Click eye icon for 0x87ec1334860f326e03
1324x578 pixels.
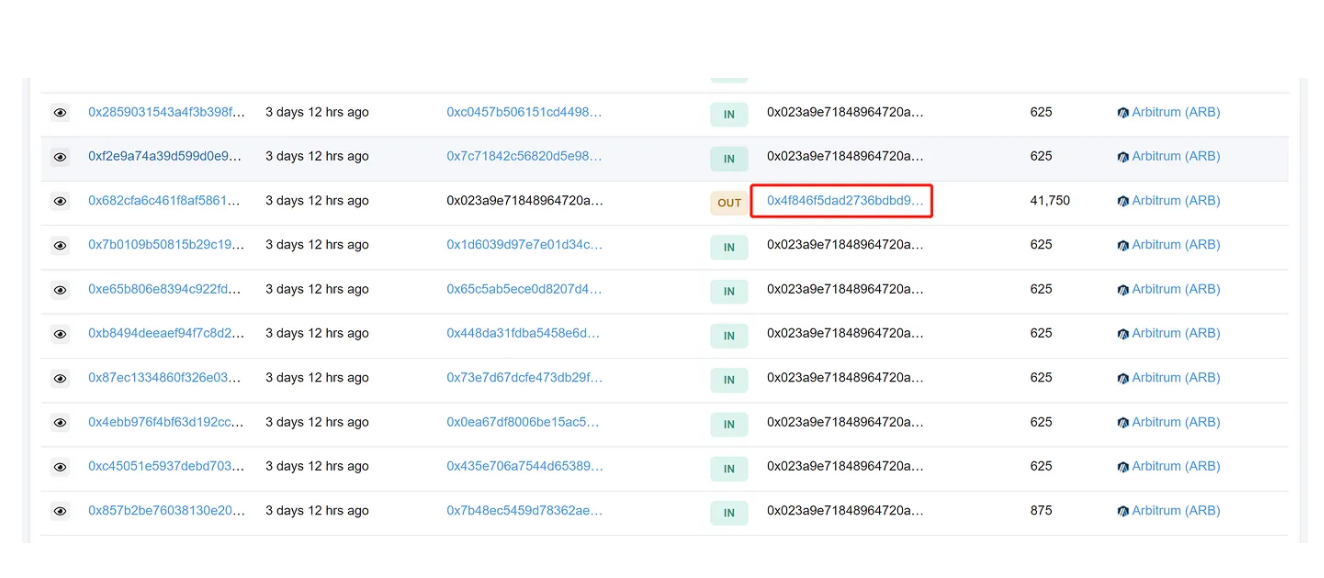point(60,378)
